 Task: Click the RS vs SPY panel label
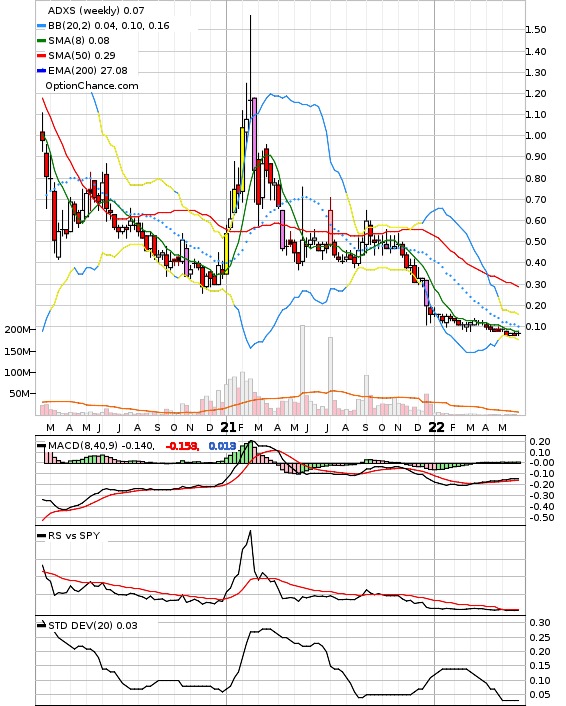pyautogui.click(x=74, y=536)
